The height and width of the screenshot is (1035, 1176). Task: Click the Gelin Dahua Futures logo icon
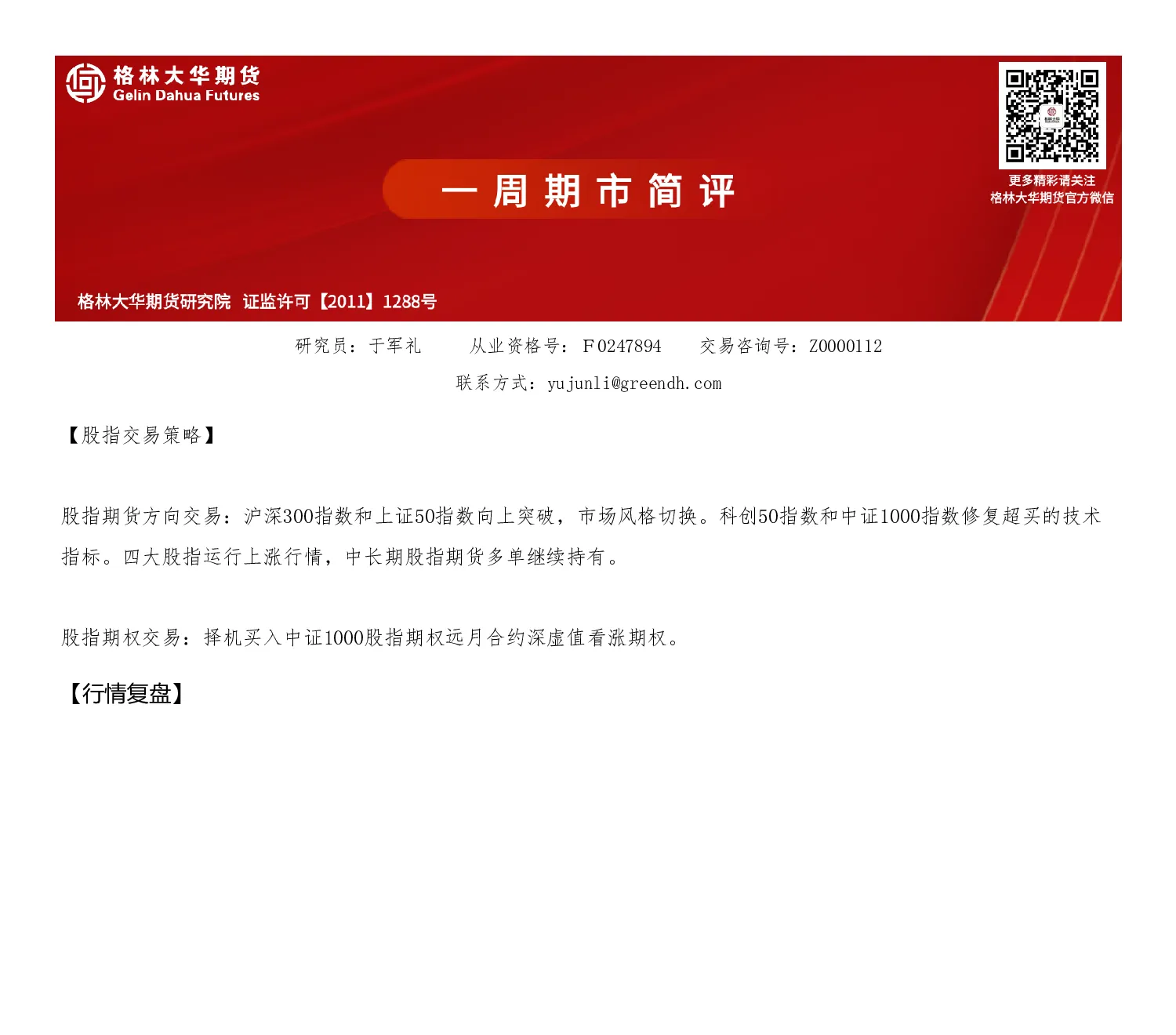click(x=85, y=83)
